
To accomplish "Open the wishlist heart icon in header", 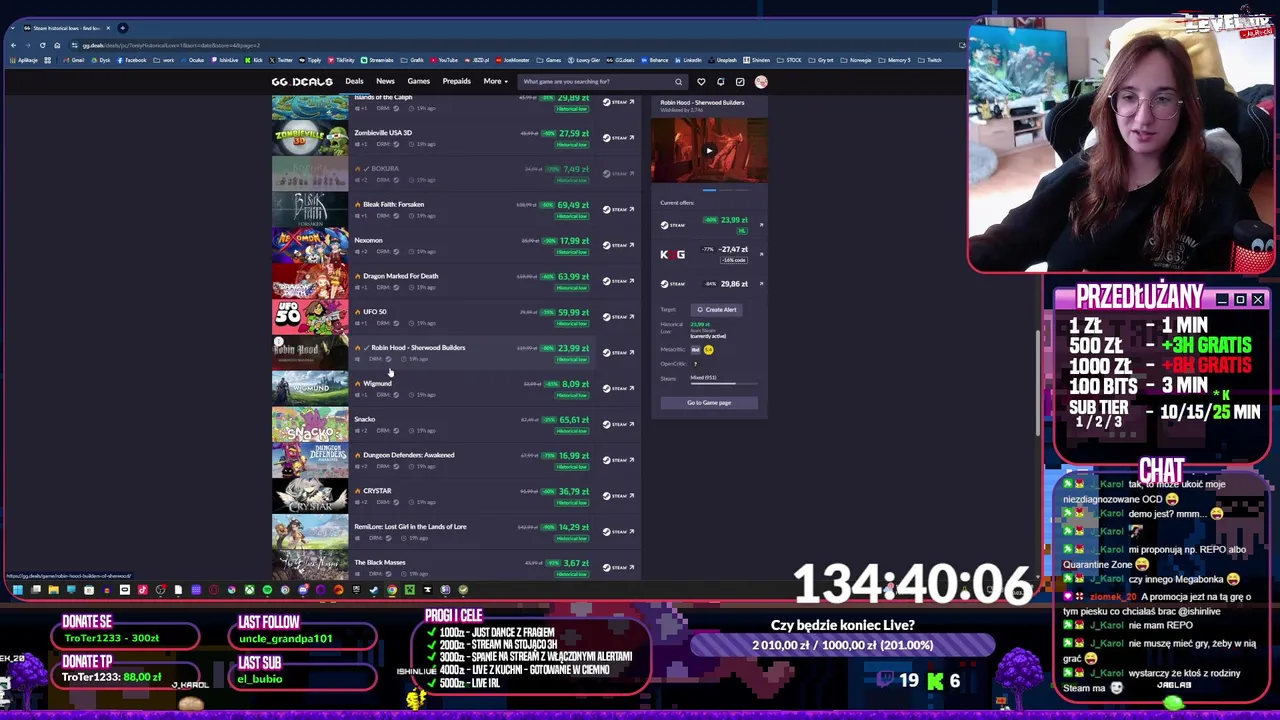I will pyautogui.click(x=701, y=82).
